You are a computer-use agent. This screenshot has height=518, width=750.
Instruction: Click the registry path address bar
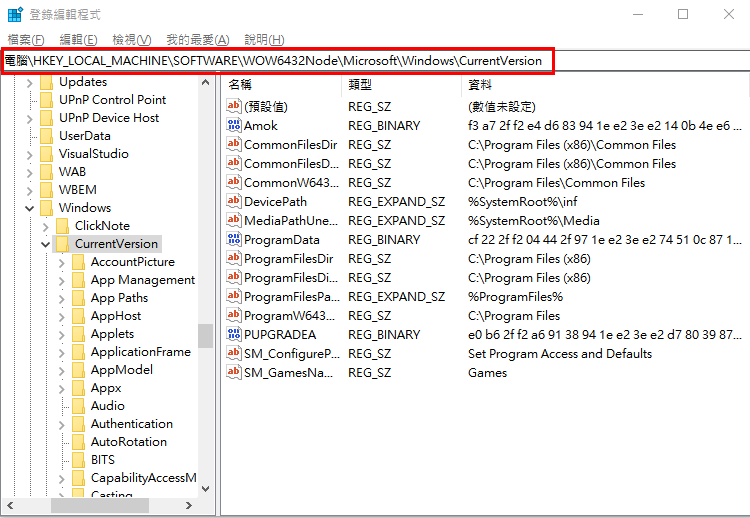[278, 61]
